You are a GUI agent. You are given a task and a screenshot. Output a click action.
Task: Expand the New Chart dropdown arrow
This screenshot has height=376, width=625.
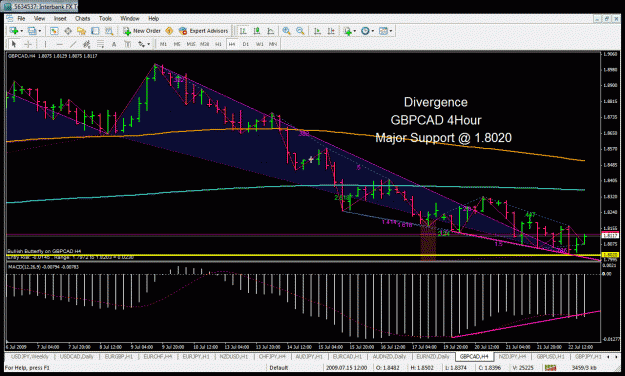pyautogui.click(x=21, y=31)
